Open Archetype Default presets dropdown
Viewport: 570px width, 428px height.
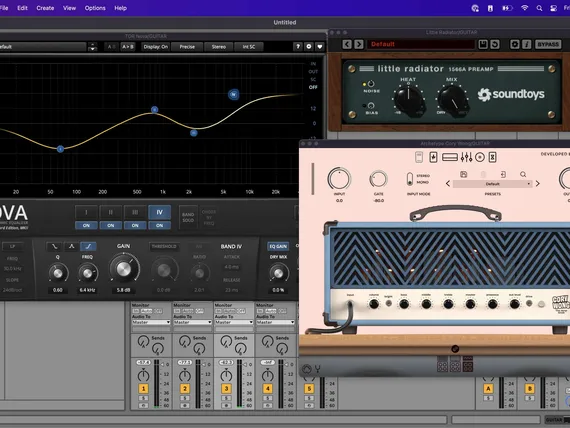click(493, 184)
